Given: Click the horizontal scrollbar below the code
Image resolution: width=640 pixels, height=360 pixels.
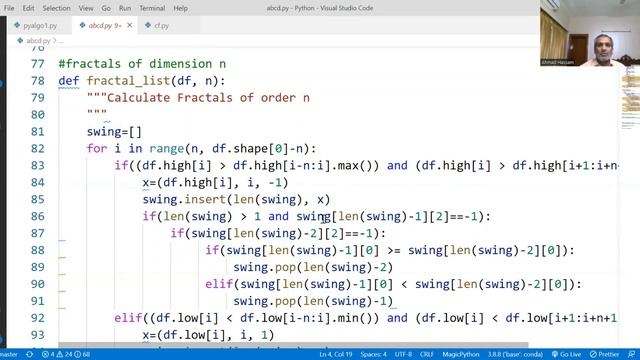Looking at the screenshot, I should pos(293,345).
